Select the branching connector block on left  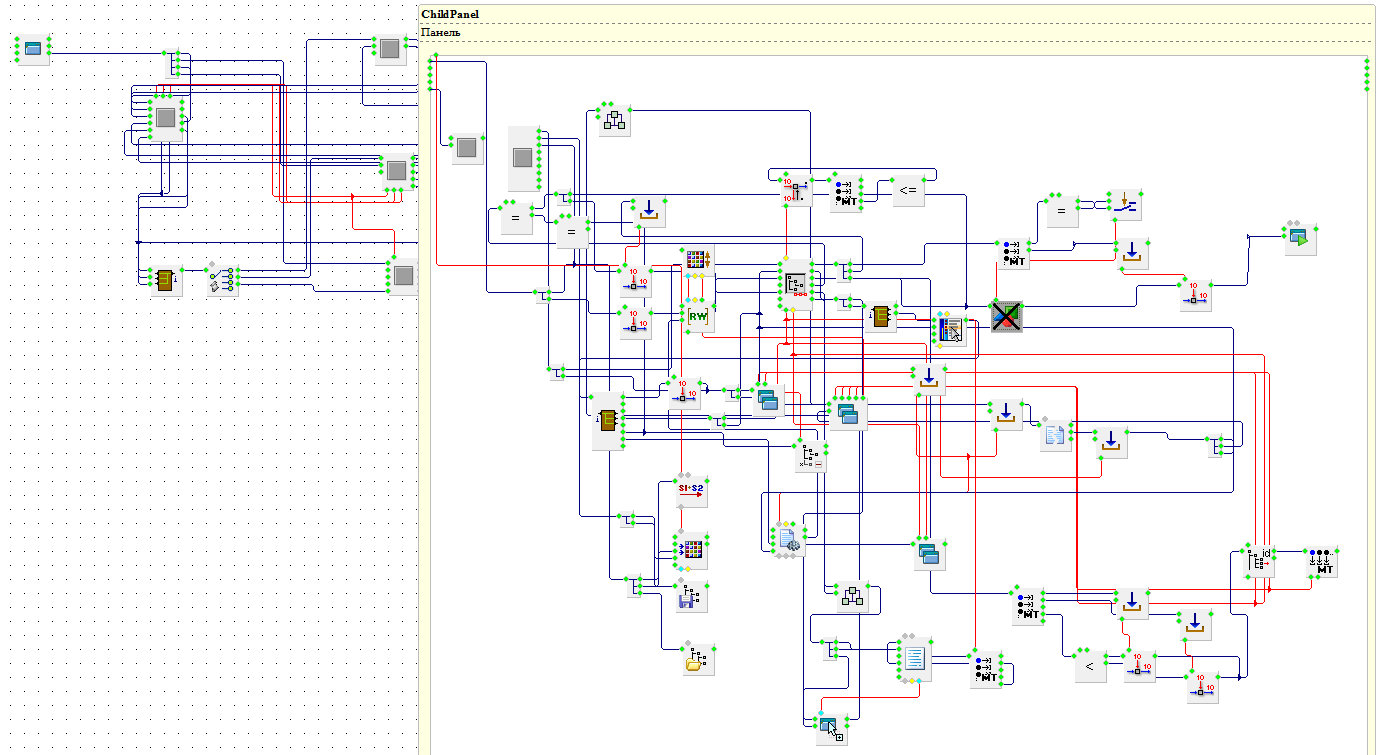221,280
